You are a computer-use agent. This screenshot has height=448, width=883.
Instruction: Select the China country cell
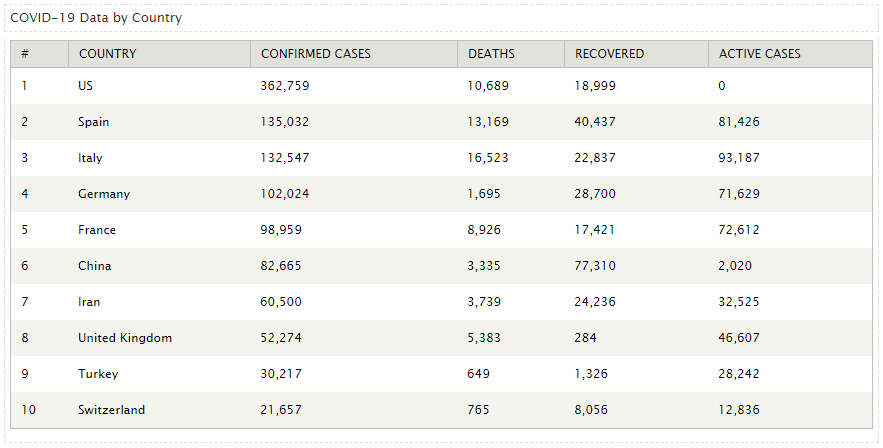coord(95,266)
